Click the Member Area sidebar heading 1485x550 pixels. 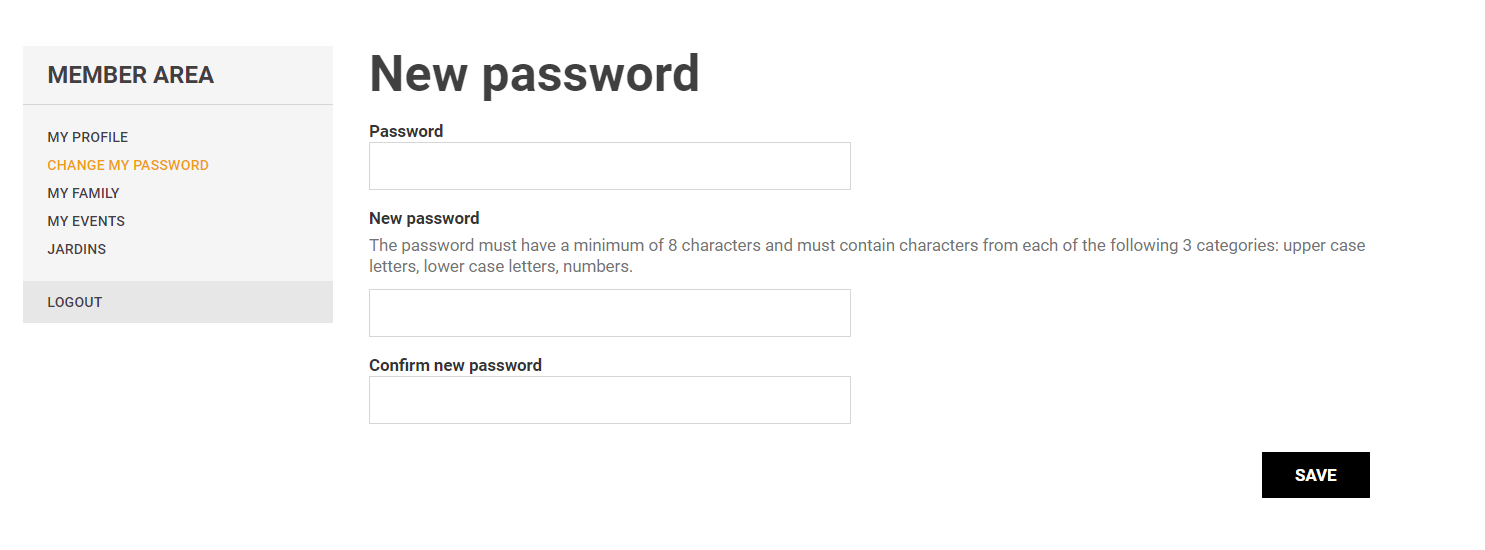[131, 75]
